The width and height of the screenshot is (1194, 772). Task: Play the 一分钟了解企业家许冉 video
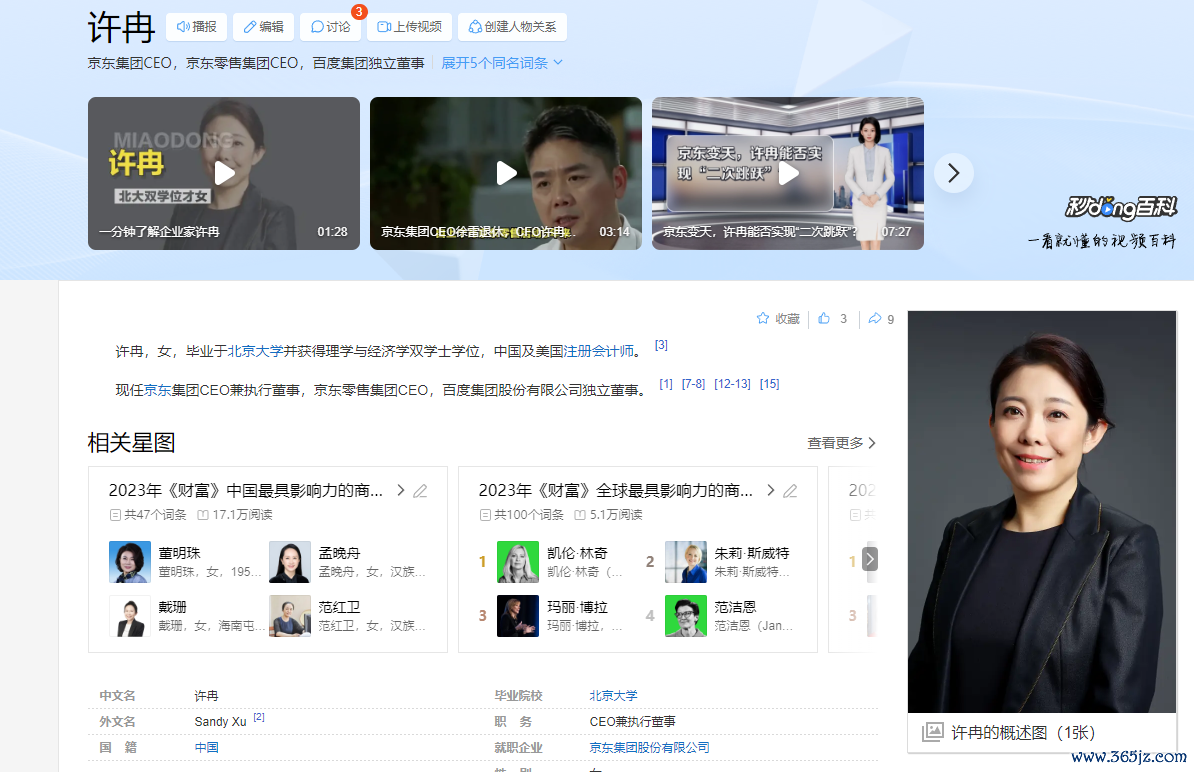coord(224,173)
